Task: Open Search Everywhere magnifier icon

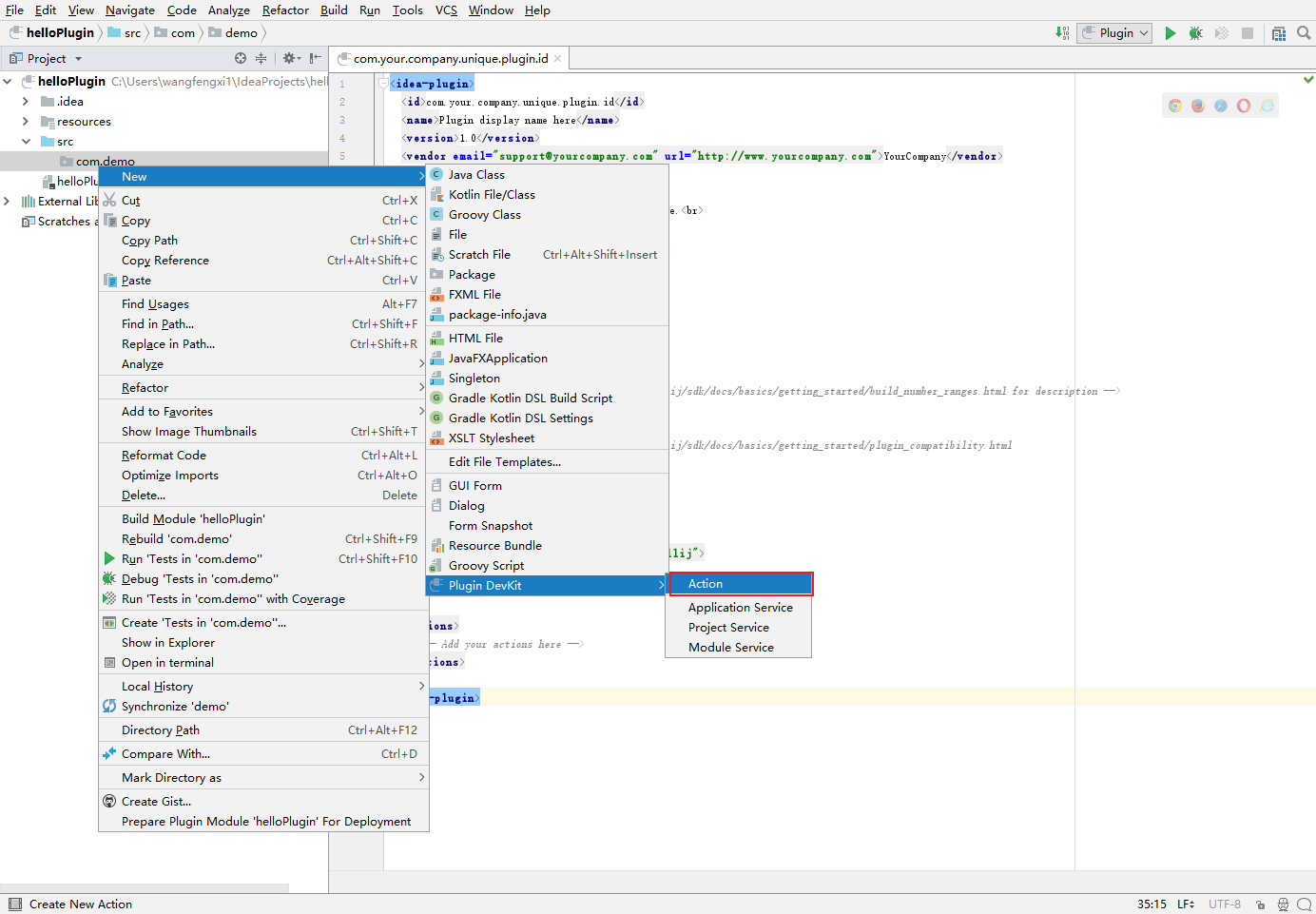Action: click(x=1304, y=33)
